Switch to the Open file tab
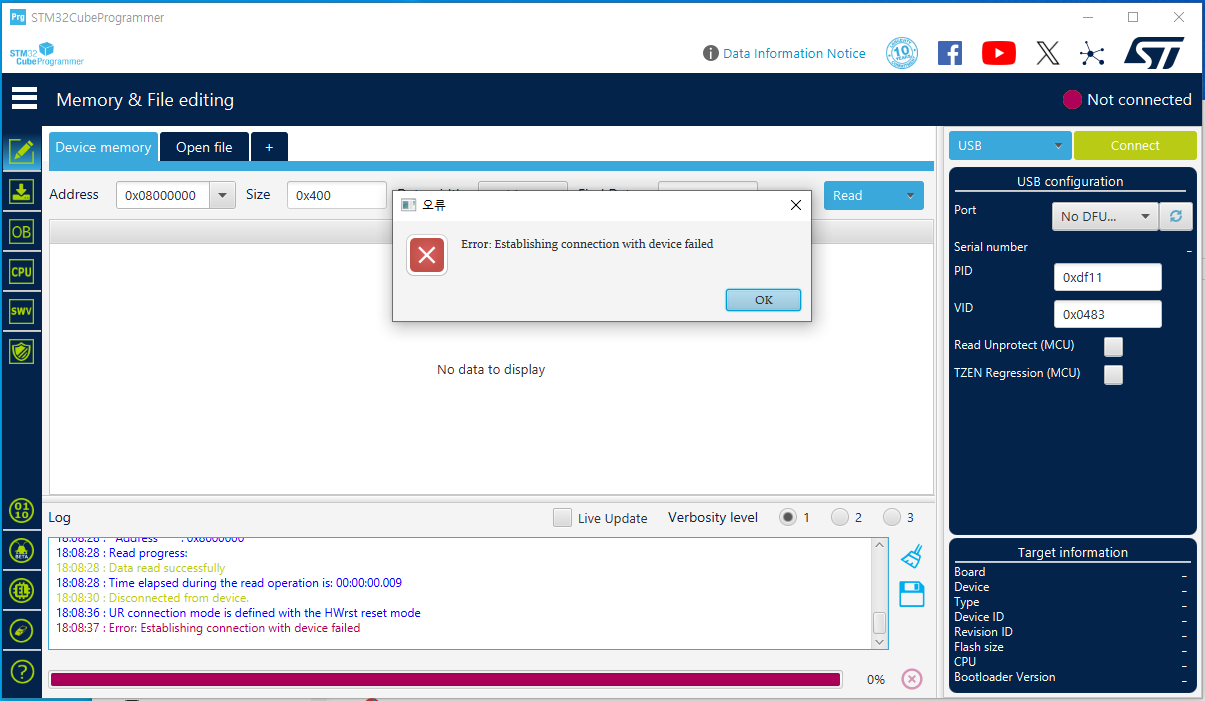Image resolution: width=1205 pixels, height=701 pixels. 204,146
